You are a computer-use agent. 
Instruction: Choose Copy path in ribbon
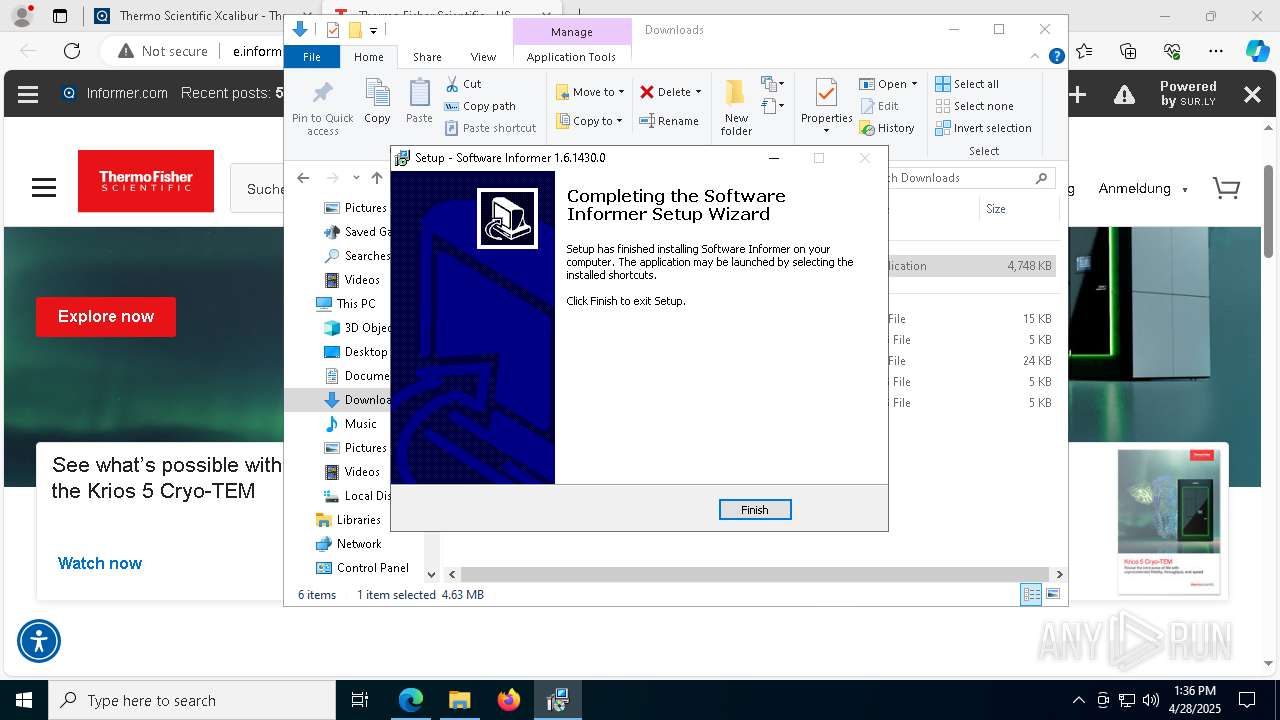(x=480, y=106)
